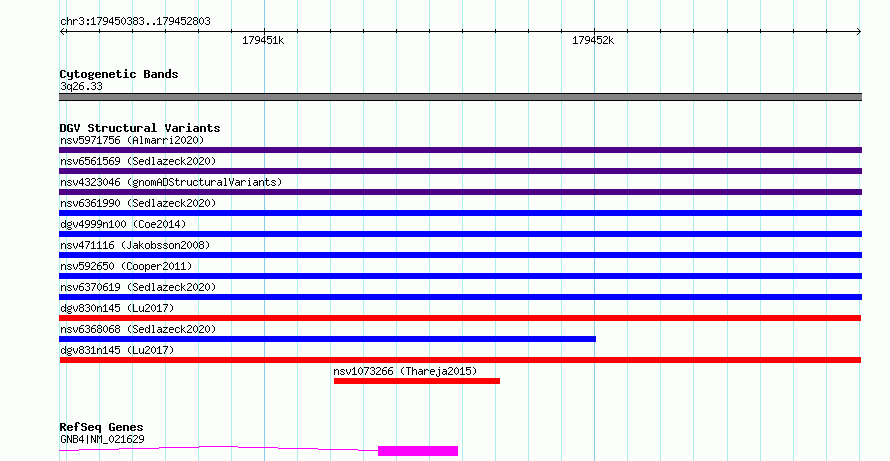The width and height of the screenshot is (890, 461).
Task: Click the nsv4323046 (gnomADStructuralVariants) label
Action: (171, 182)
